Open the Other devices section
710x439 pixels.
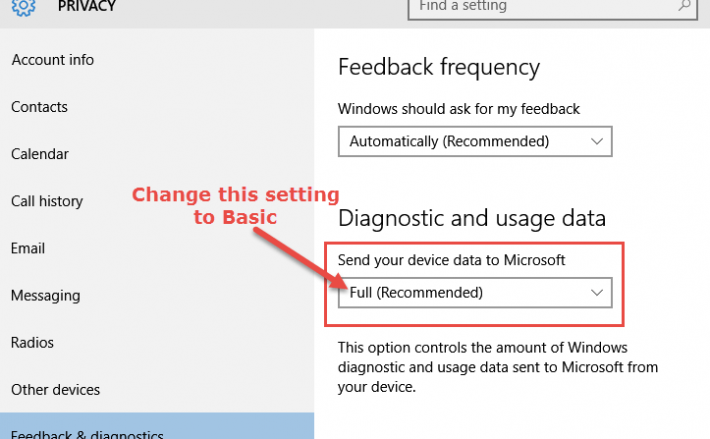click(x=55, y=390)
